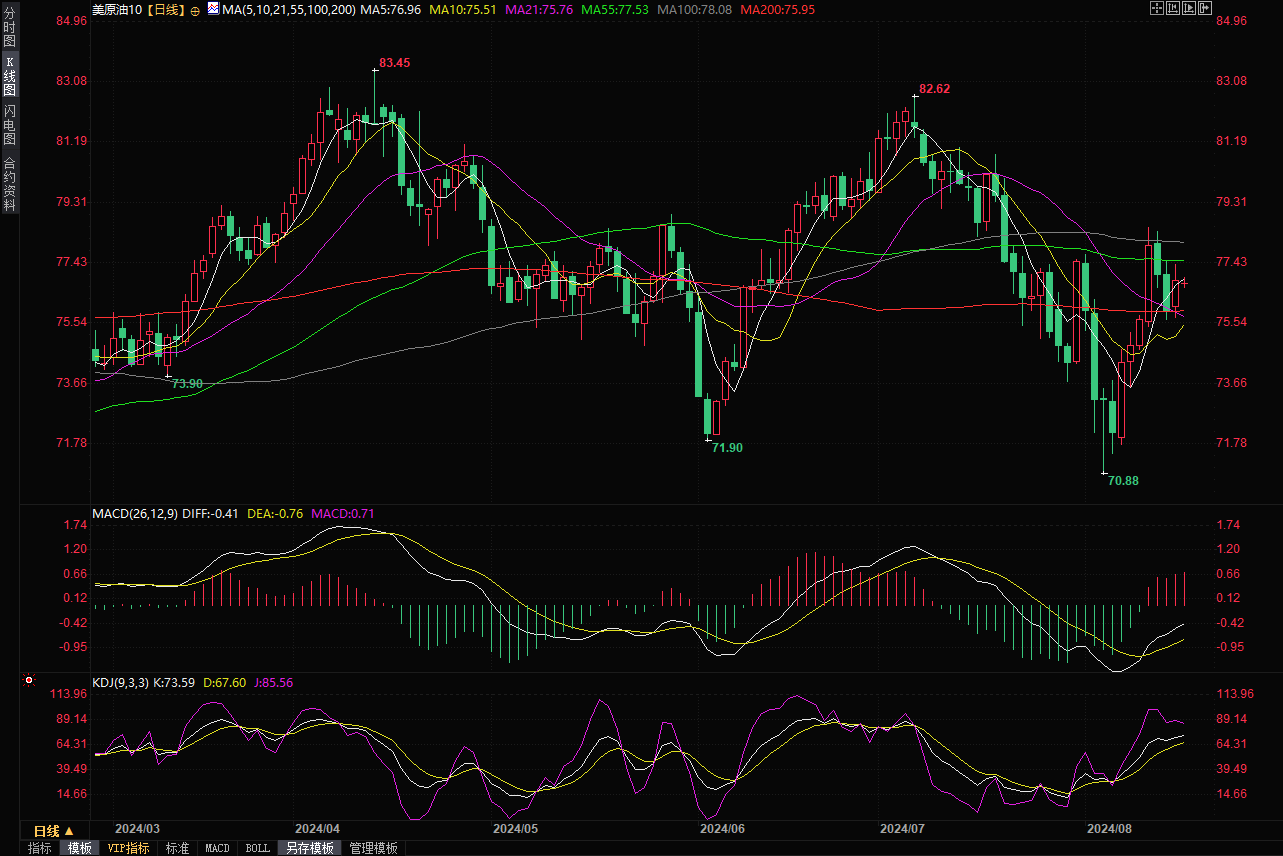This screenshot has width=1283, height=856.
Task: Click the jump-to-start chart icon
Action: [1173, 9]
